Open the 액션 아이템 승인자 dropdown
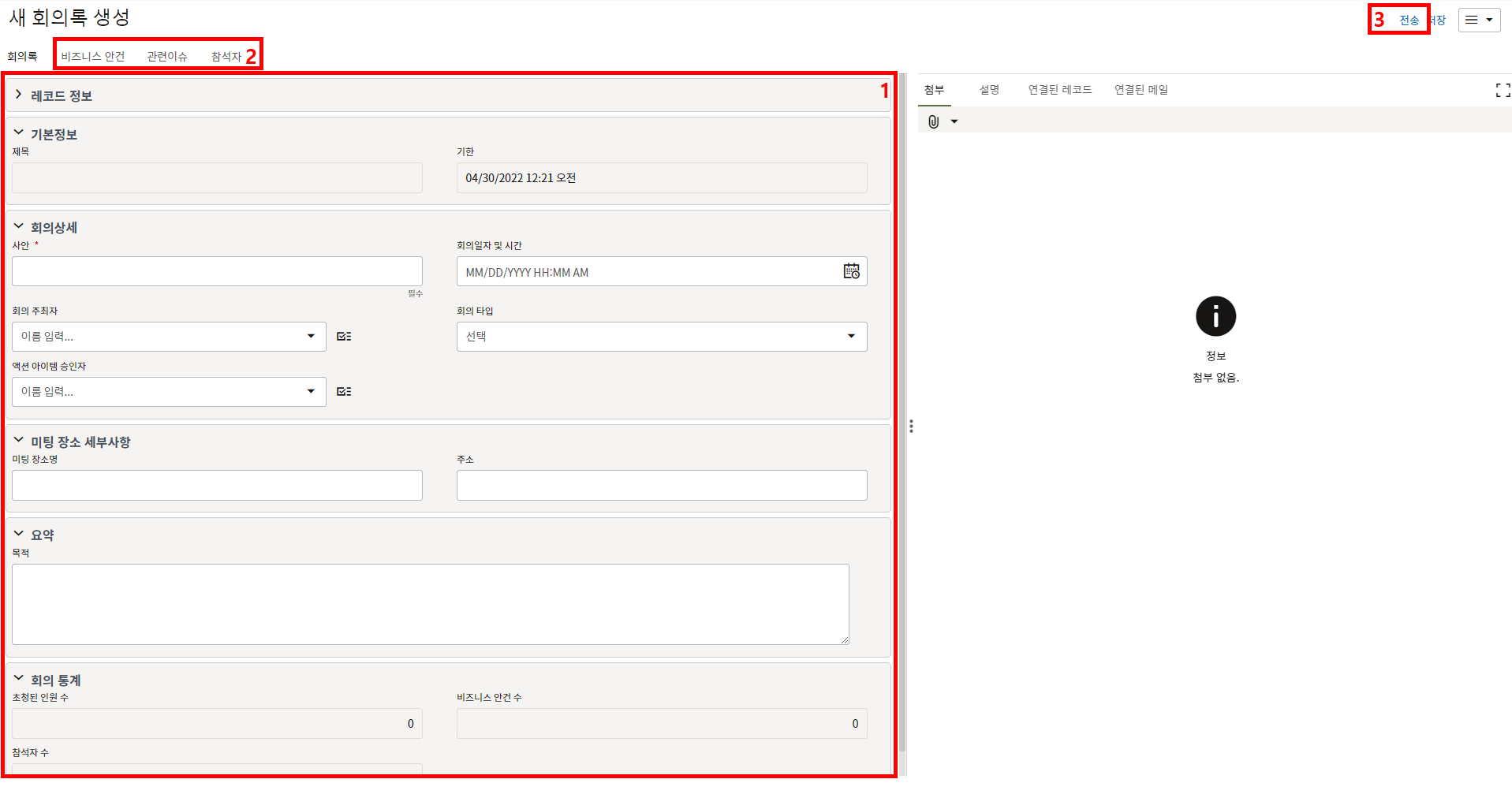 169,392
